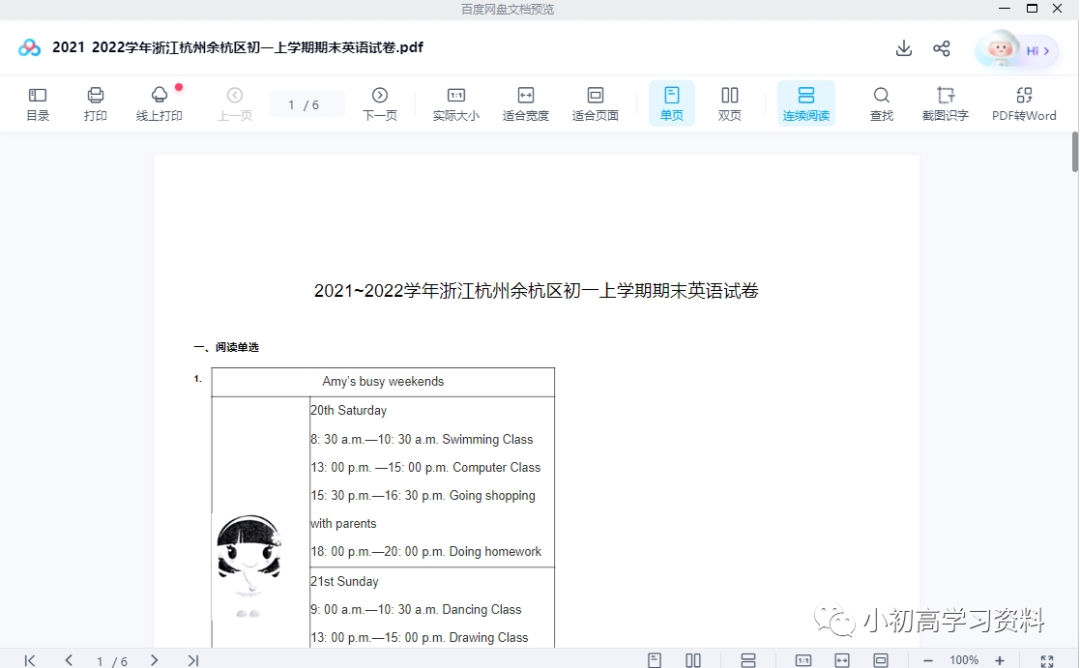Click the Drawing Class schedule line
Viewport: 1080px width, 668px height.
(419, 638)
